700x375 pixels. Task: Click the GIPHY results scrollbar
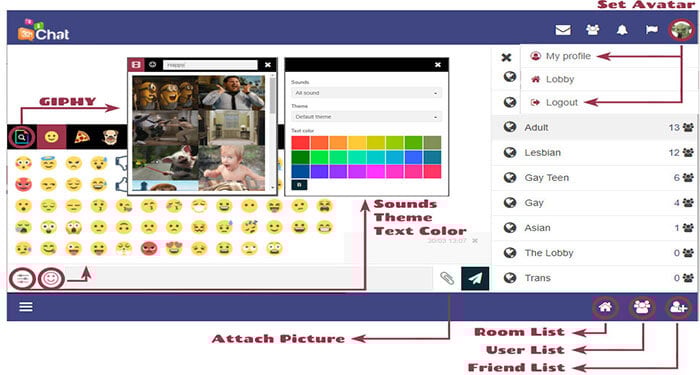[272, 96]
